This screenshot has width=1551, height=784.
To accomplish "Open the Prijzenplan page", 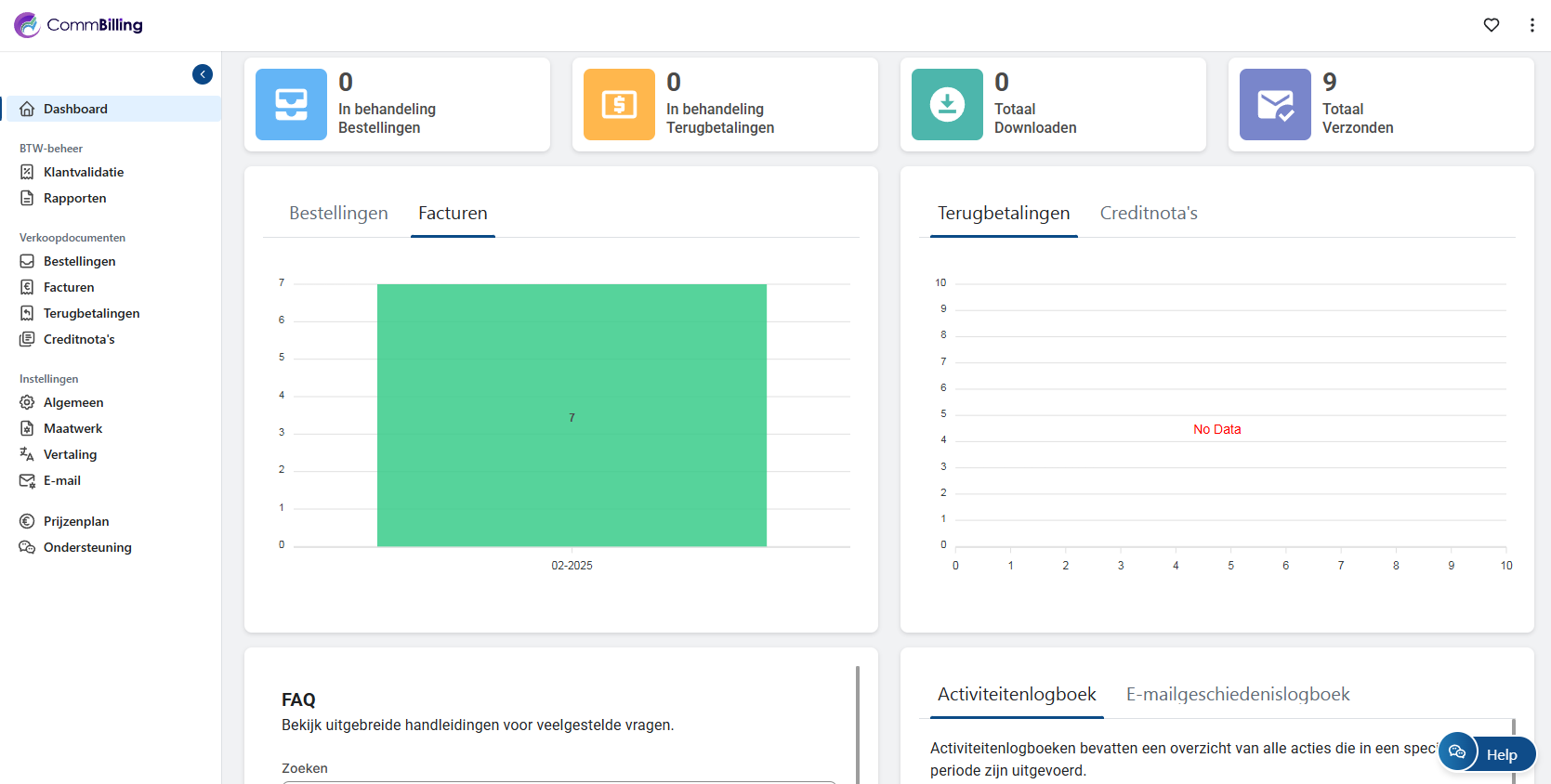I will [x=76, y=521].
